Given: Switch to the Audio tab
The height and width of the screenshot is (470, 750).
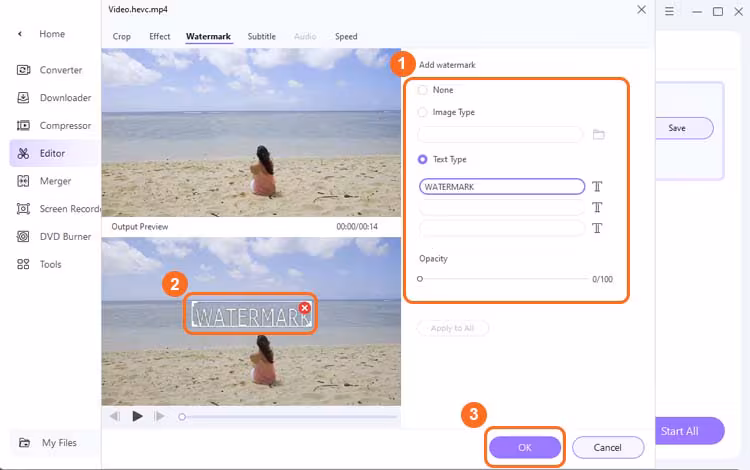Looking at the screenshot, I should tap(305, 36).
